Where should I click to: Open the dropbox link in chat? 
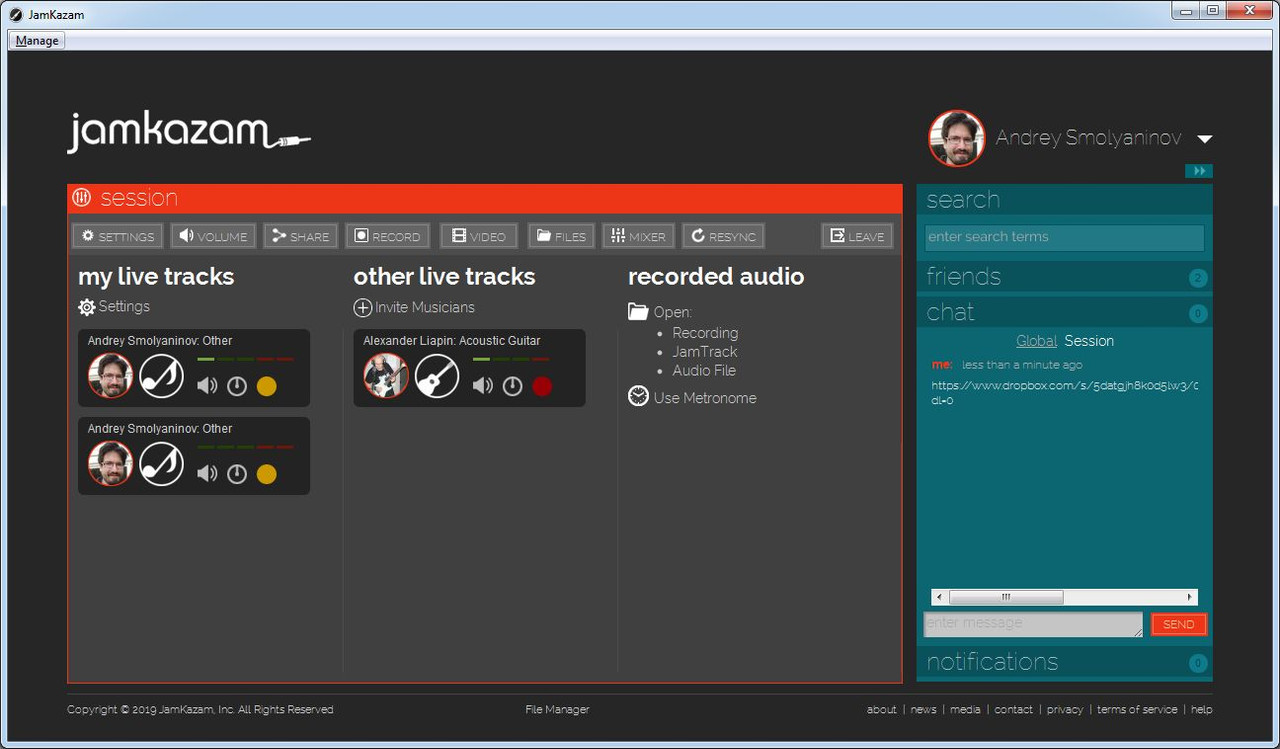1064,392
